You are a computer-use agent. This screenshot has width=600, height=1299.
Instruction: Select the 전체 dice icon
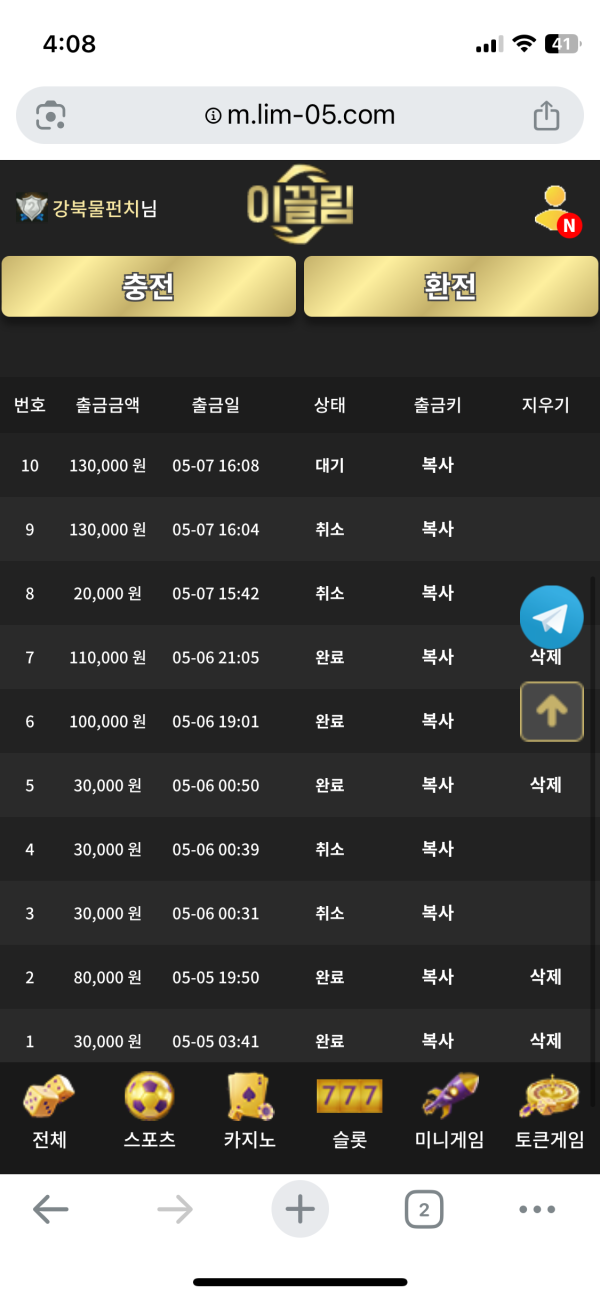click(48, 1096)
